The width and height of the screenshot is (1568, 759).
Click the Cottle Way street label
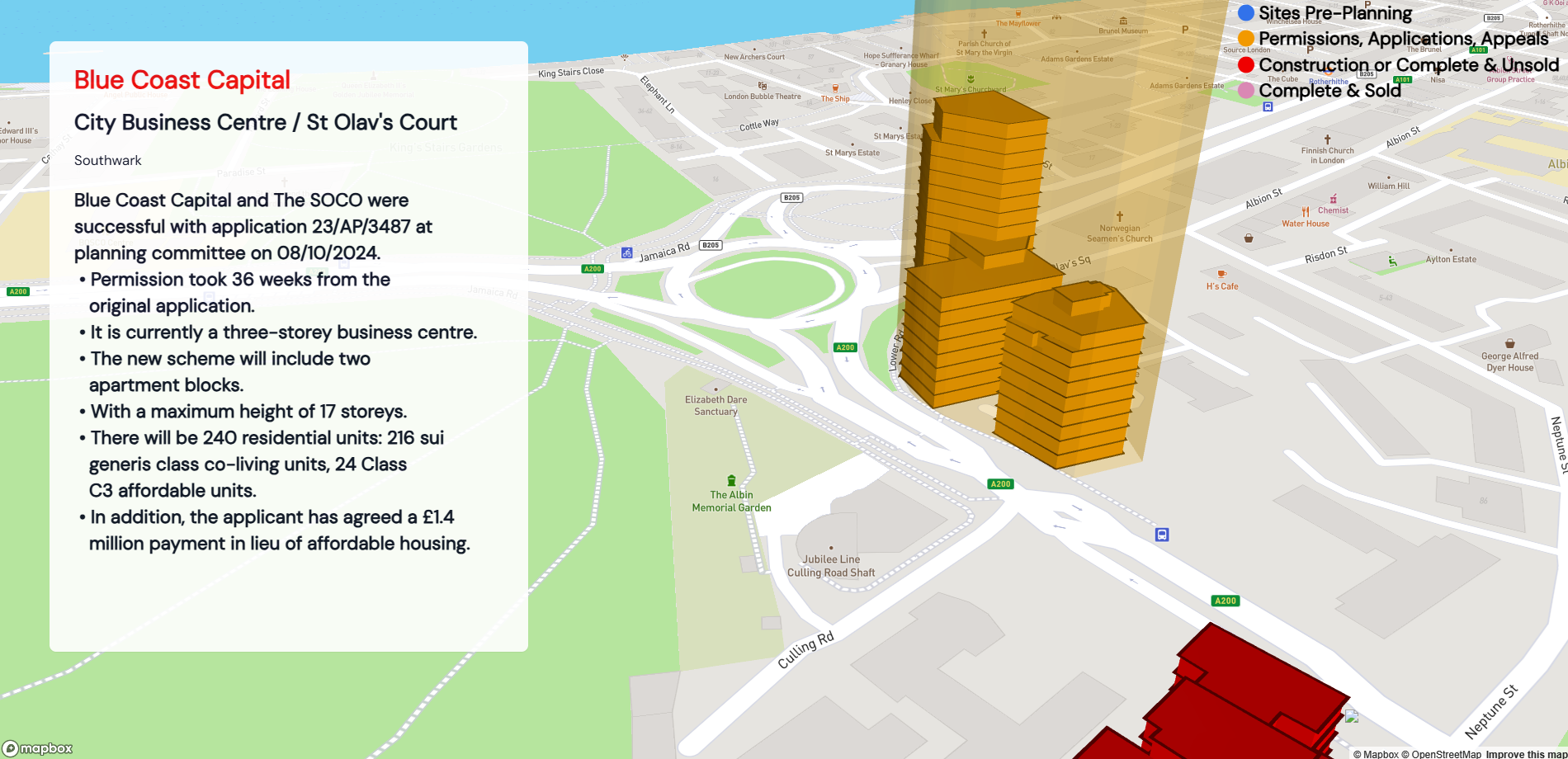click(x=759, y=125)
